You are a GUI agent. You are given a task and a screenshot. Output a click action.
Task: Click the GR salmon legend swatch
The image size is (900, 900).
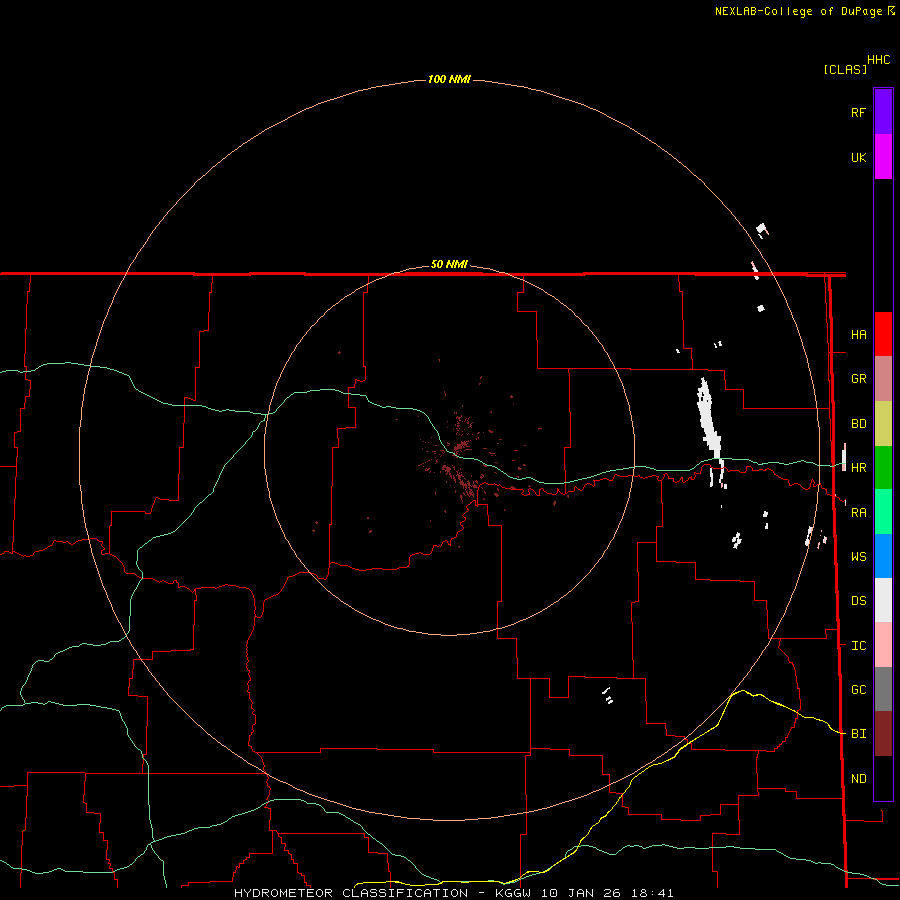click(883, 379)
